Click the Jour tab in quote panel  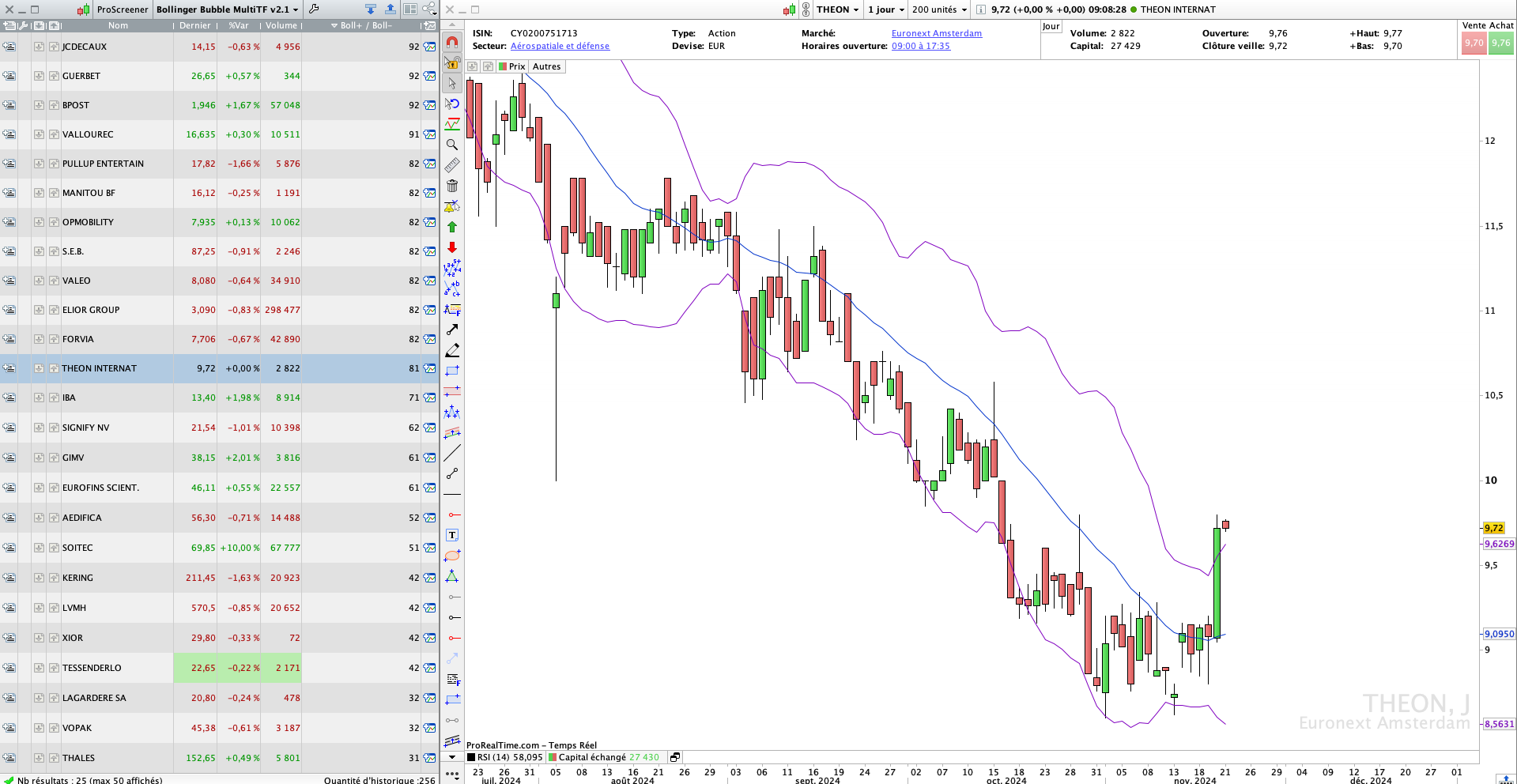click(1051, 26)
